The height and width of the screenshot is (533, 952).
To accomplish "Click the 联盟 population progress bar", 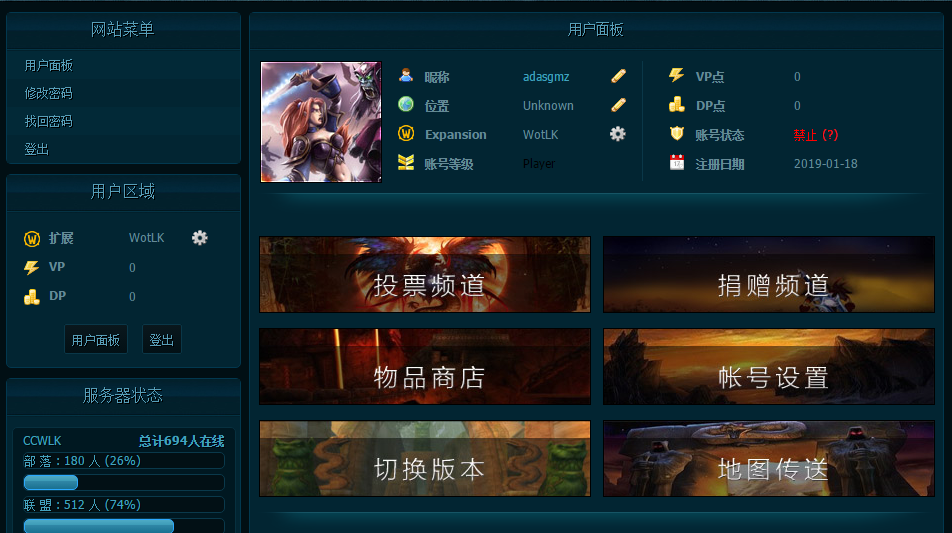I will click(x=124, y=526).
